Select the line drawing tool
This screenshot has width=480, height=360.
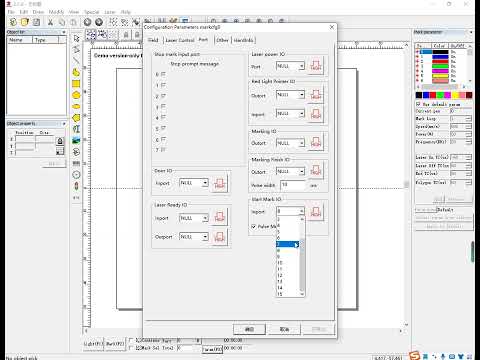(76, 61)
